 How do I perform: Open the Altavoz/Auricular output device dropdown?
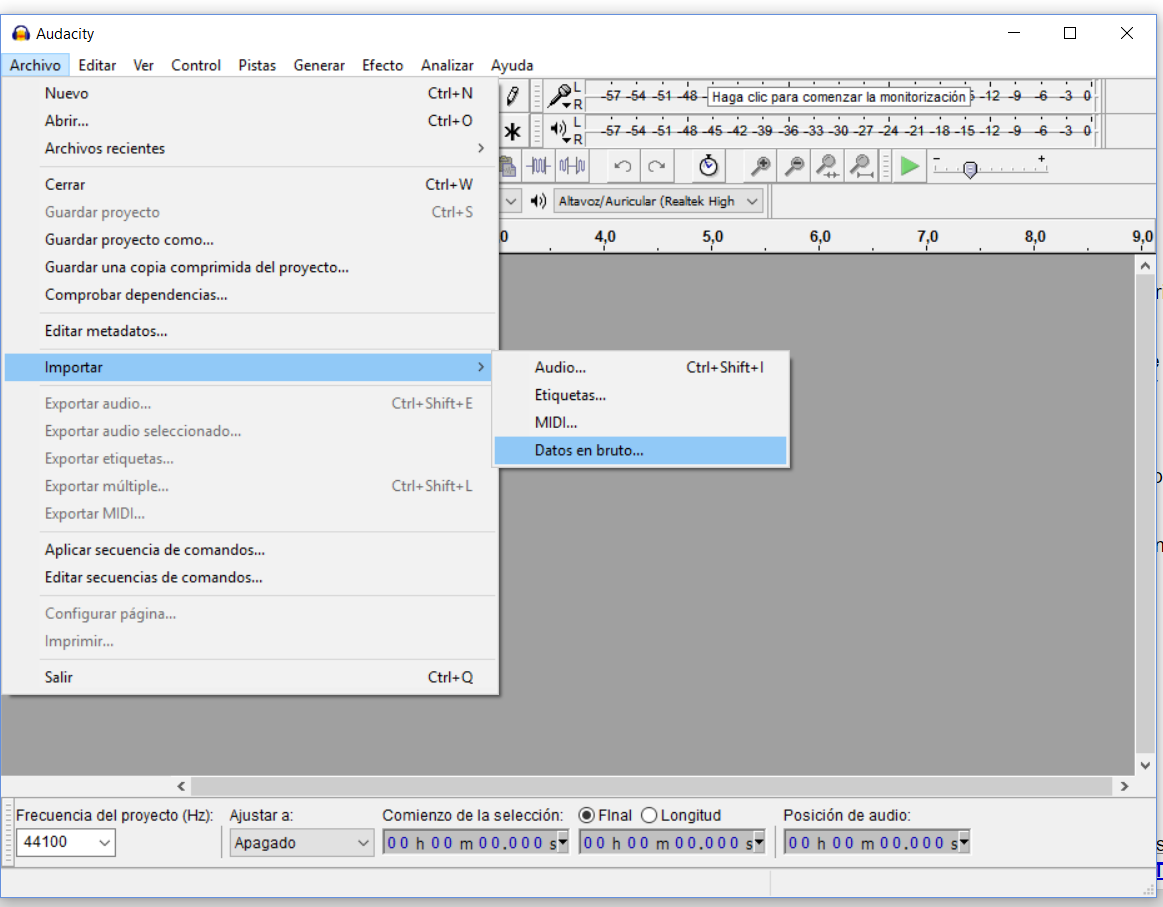coord(659,201)
